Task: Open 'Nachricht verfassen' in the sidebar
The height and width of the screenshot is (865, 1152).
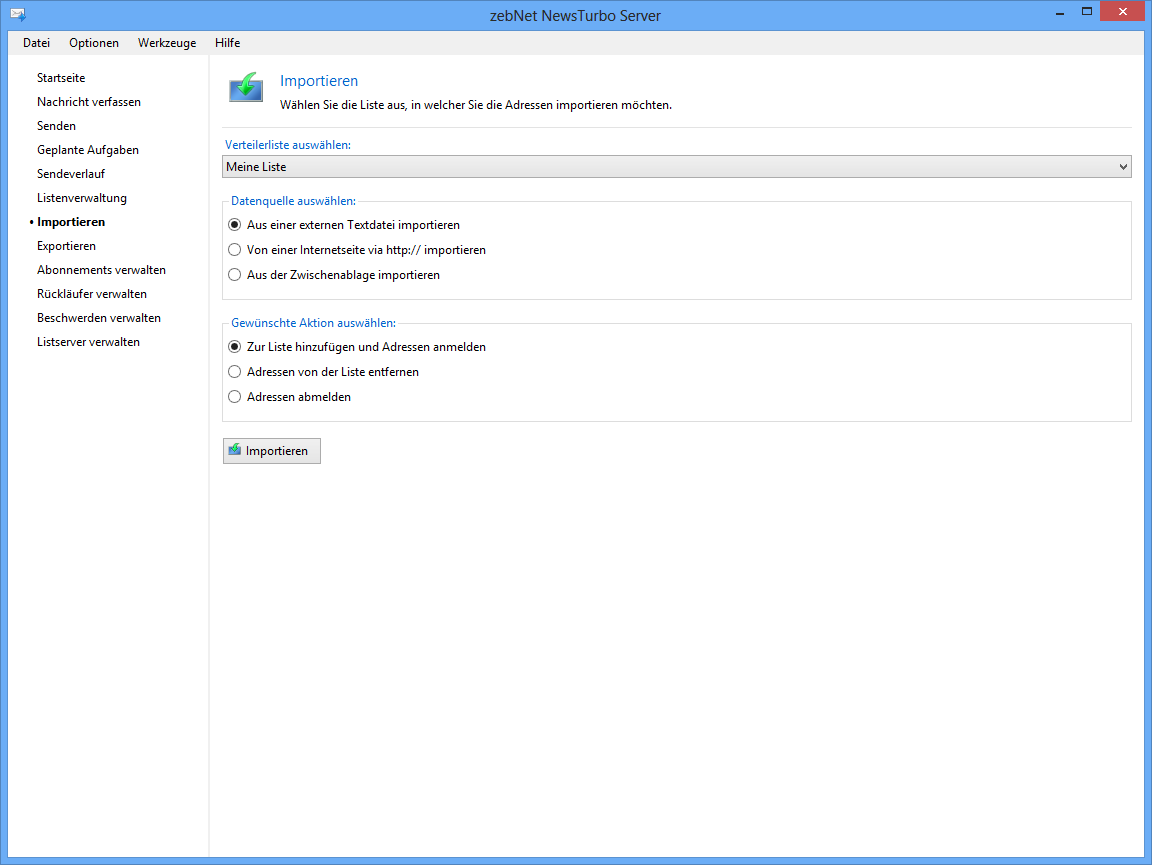Action: pyautogui.click(x=89, y=102)
